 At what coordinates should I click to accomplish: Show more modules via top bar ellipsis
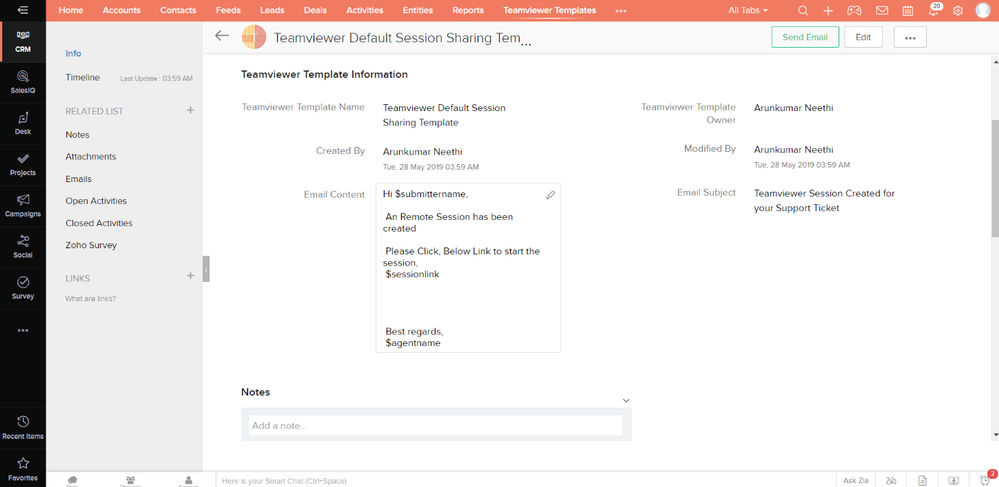621,11
